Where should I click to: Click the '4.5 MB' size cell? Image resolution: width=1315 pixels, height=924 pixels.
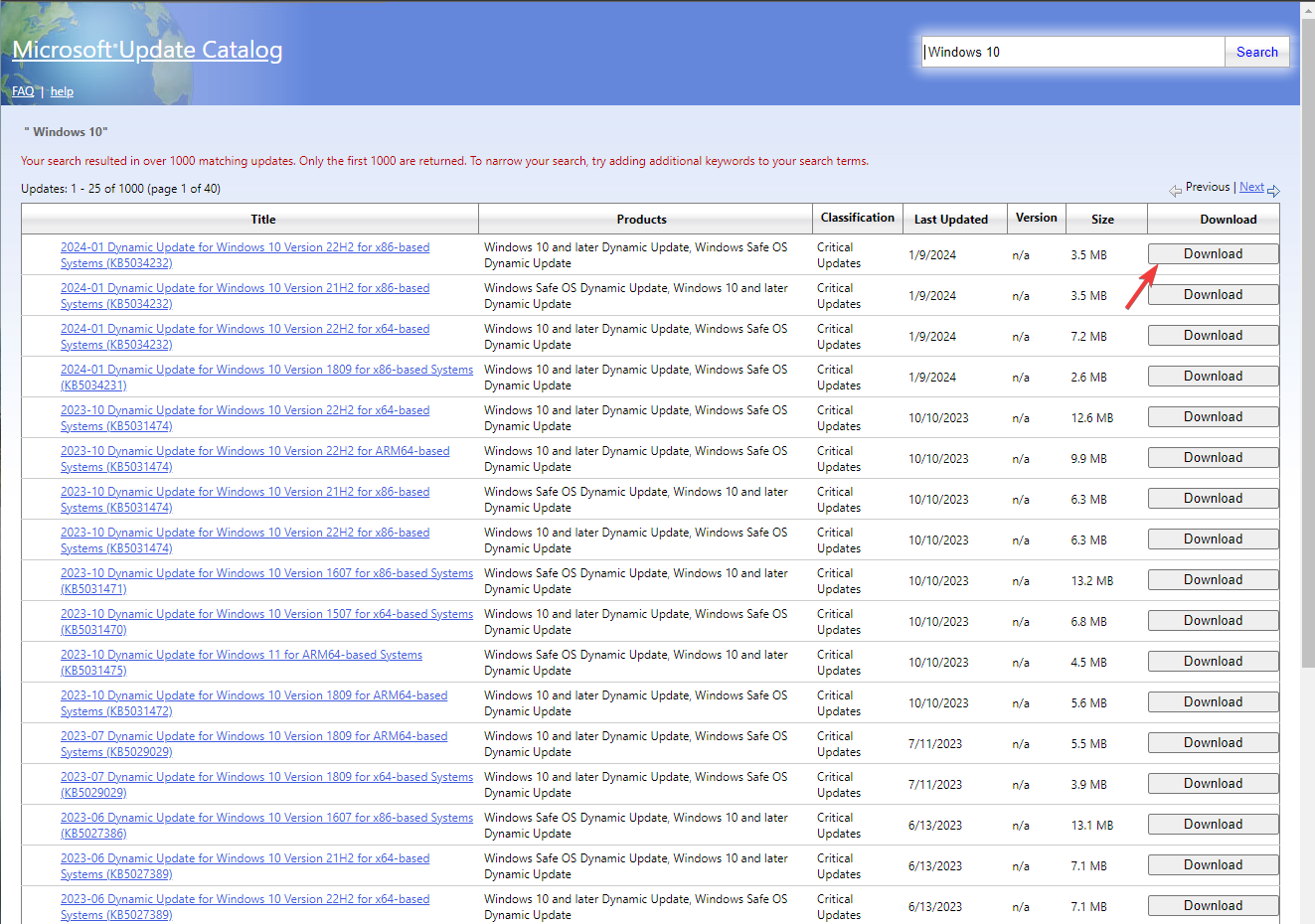[1088, 663]
